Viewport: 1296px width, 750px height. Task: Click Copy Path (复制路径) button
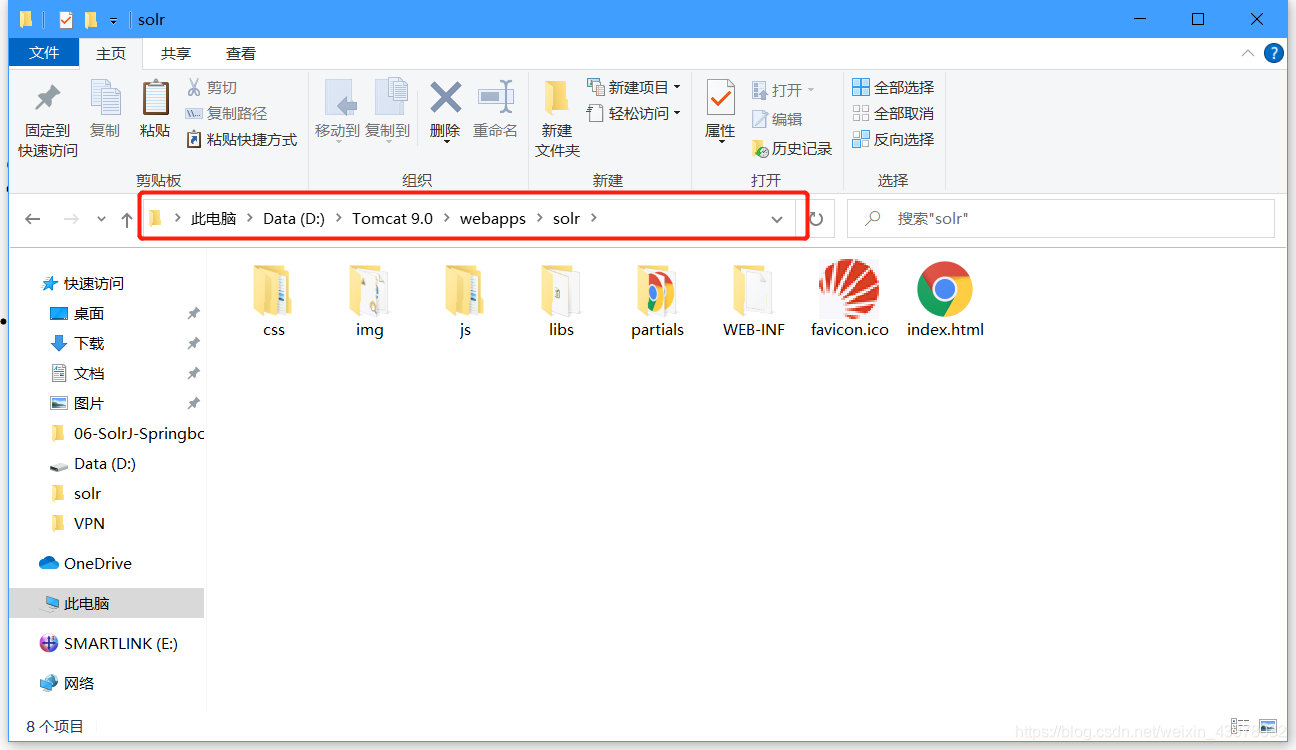point(226,114)
